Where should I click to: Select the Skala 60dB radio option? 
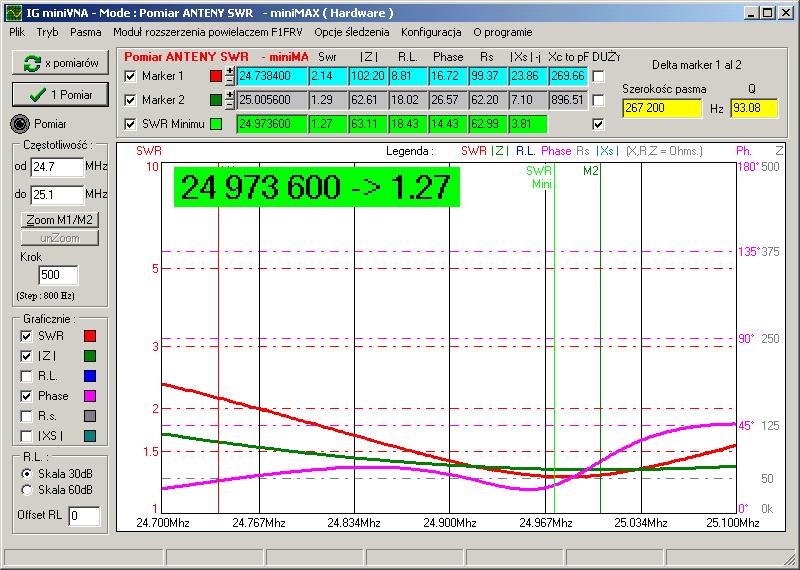pos(26,490)
